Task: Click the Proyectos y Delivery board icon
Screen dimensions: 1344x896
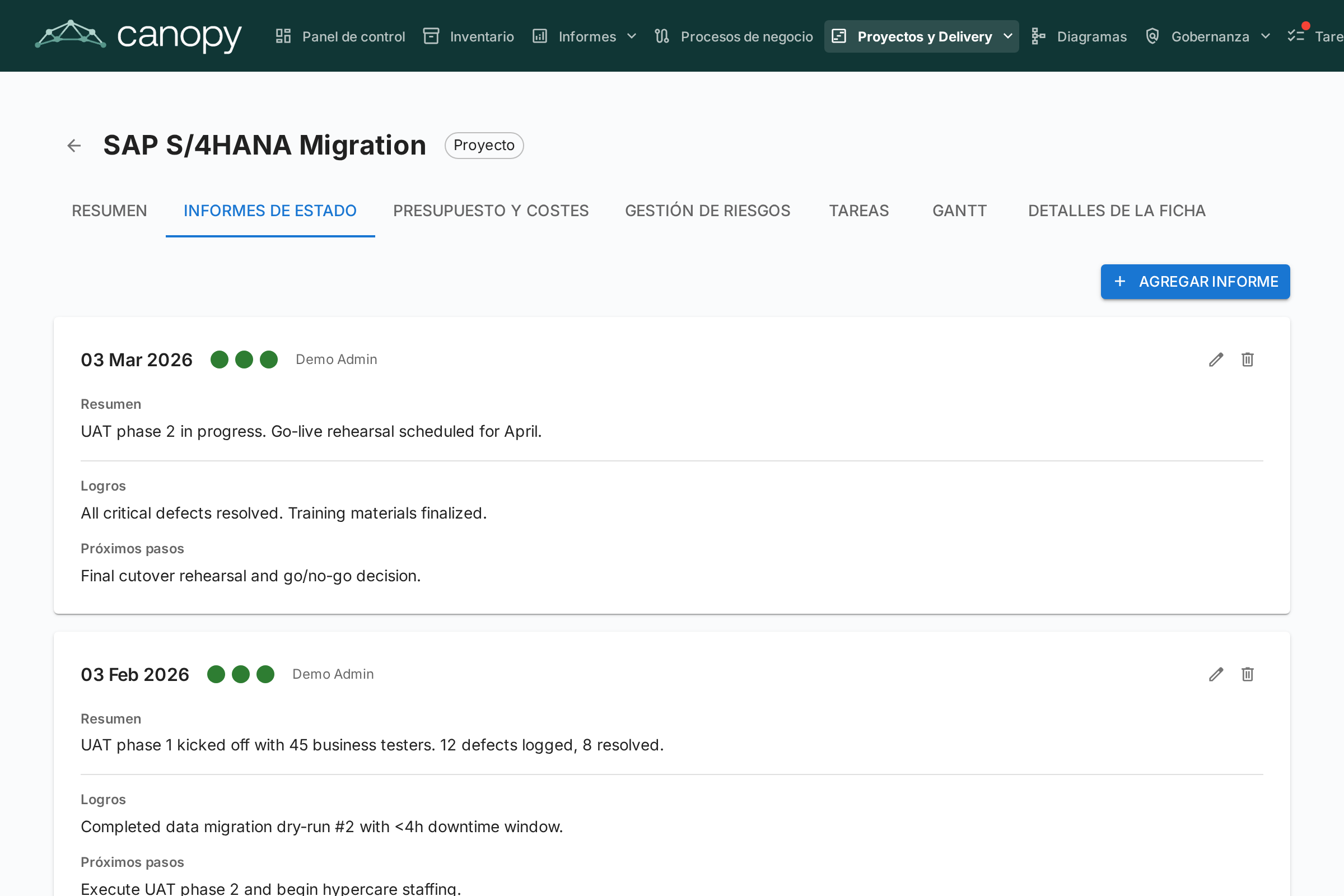Action: (x=839, y=36)
